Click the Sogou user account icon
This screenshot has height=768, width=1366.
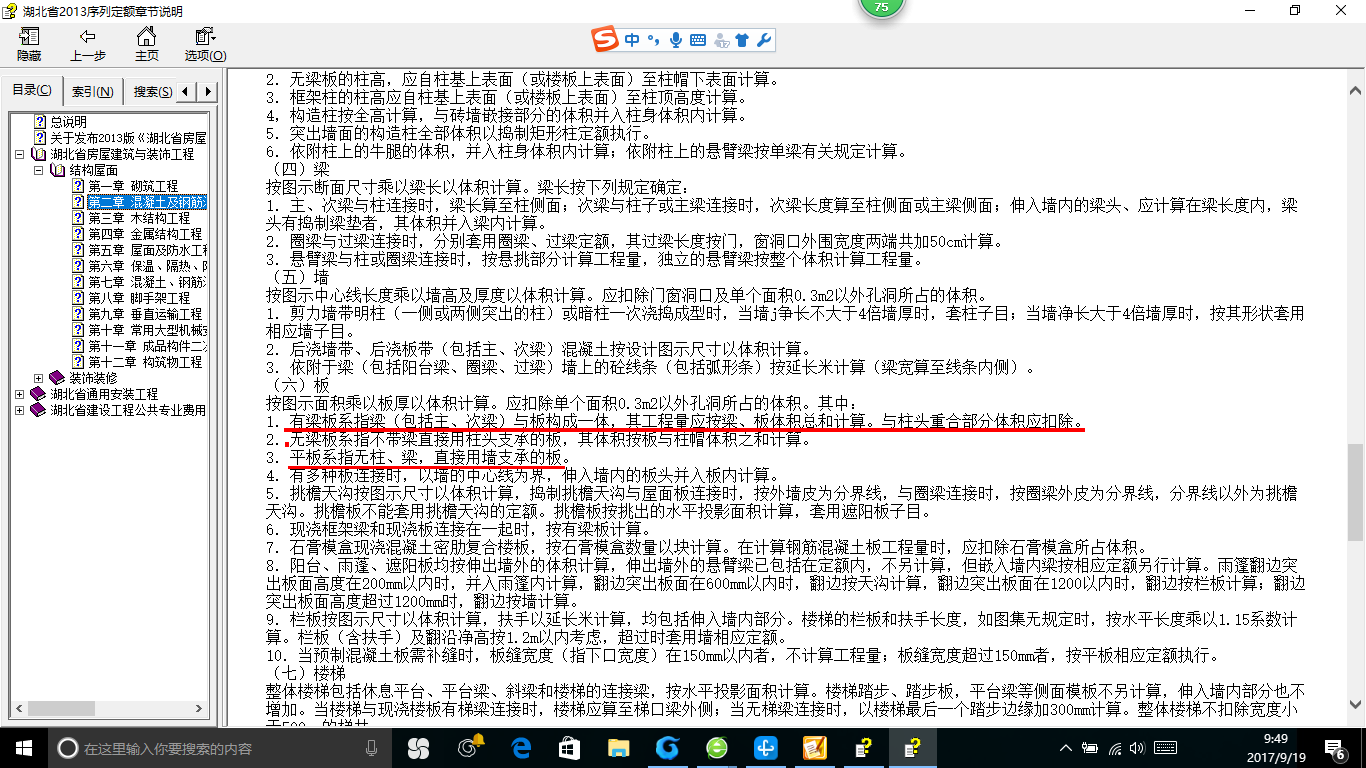pyautogui.click(x=721, y=41)
